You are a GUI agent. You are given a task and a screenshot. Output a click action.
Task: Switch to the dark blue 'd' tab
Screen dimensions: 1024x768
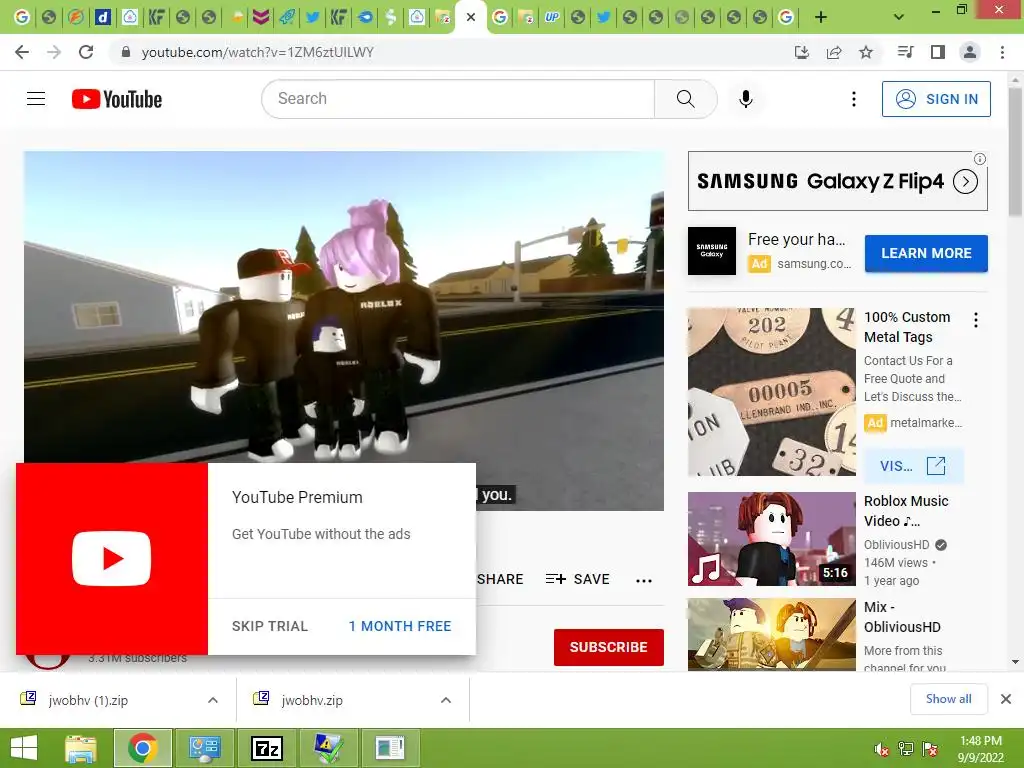coord(103,17)
